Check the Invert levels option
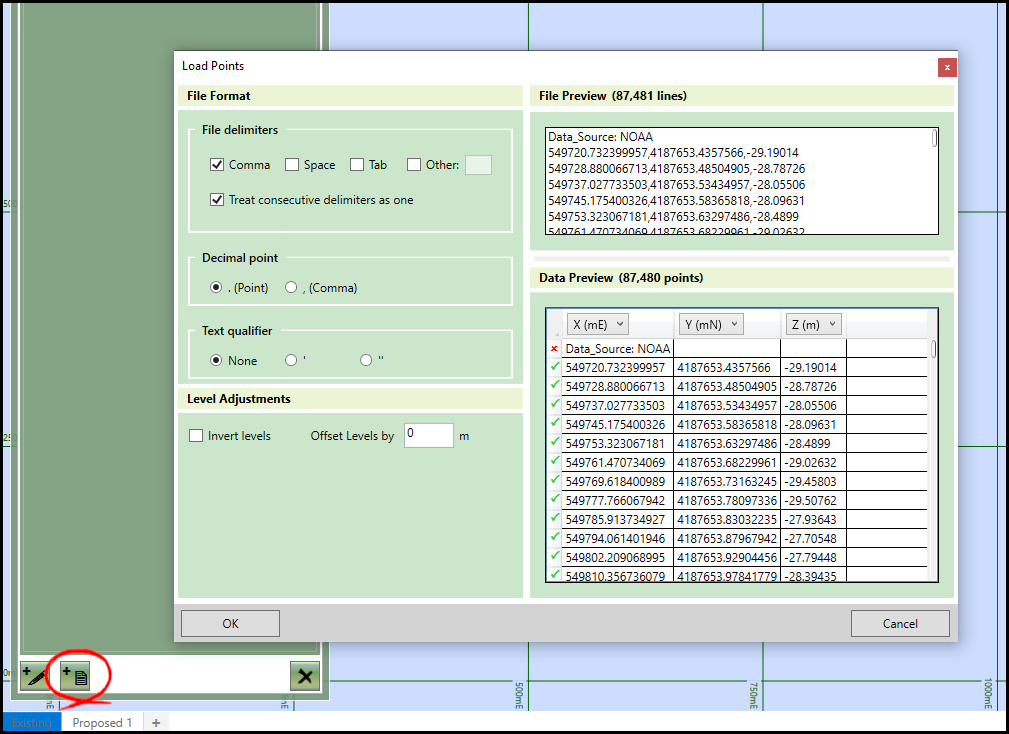 [x=196, y=436]
